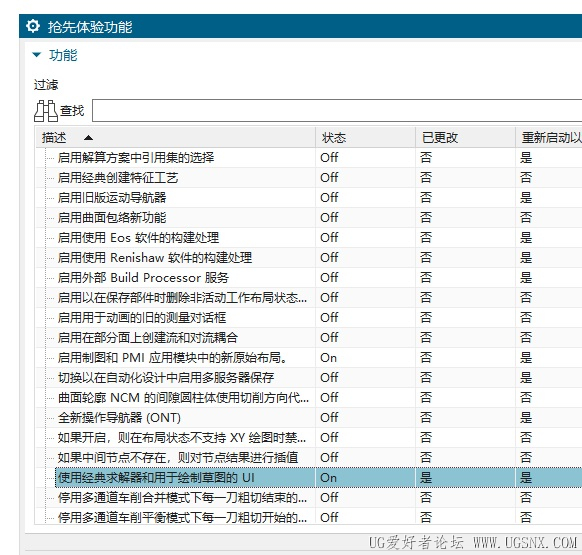Click the sort arrow in 描述 header

click(88, 138)
